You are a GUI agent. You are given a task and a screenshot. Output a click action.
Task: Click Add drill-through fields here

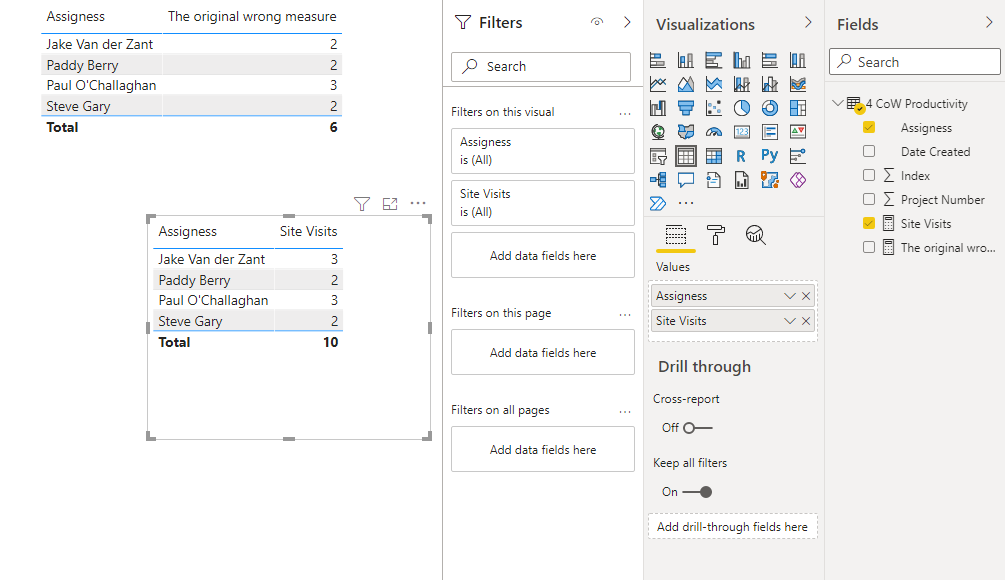tap(733, 526)
